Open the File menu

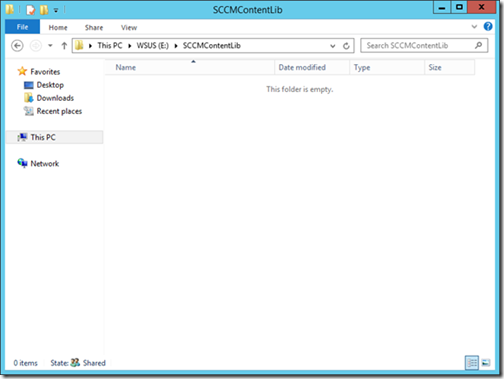(x=22, y=27)
